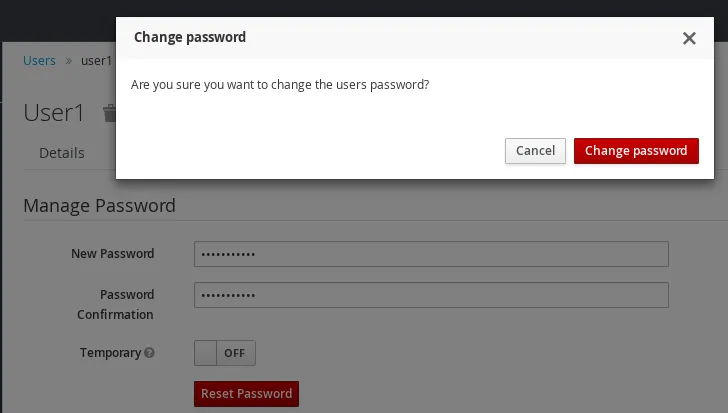Click the breadcrumb chevron separator after Users
Image resolution: width=728 pixels, height=413 pixels.
pos(69,61)
